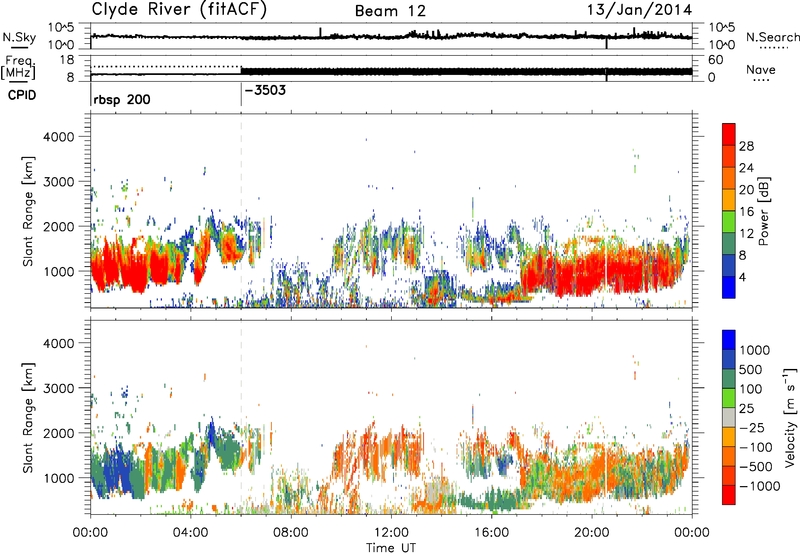This screenshot has height=554, width=800.
Task: Click the gray segment of the Velocity colorbar
Action: pyautogui.click(x=729, y=418)
